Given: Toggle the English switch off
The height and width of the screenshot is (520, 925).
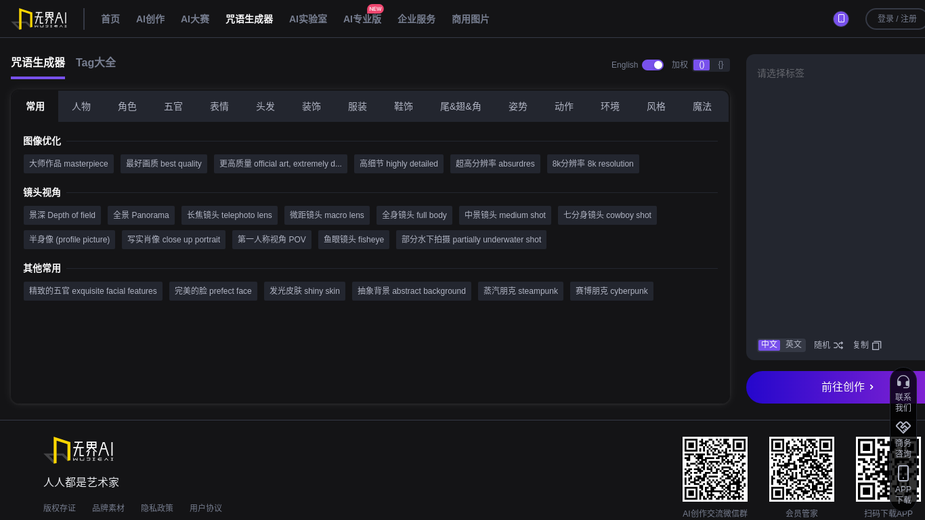Looking at the screenshot, I should click(x=652, y=65).
